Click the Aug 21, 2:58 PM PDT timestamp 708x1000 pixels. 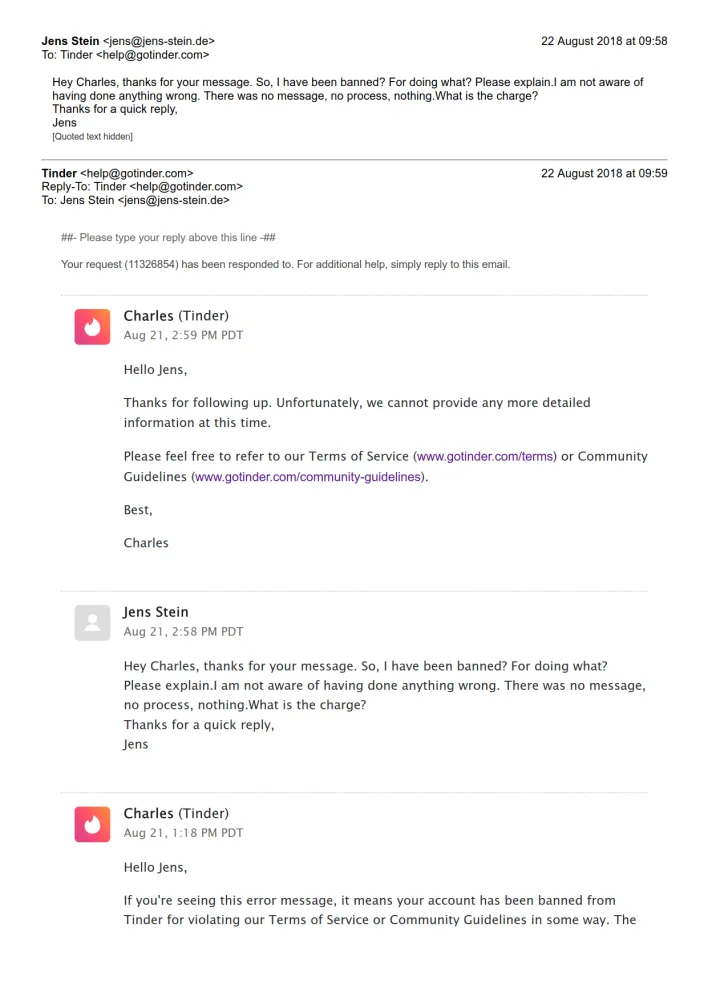click(x=183, y=632)
